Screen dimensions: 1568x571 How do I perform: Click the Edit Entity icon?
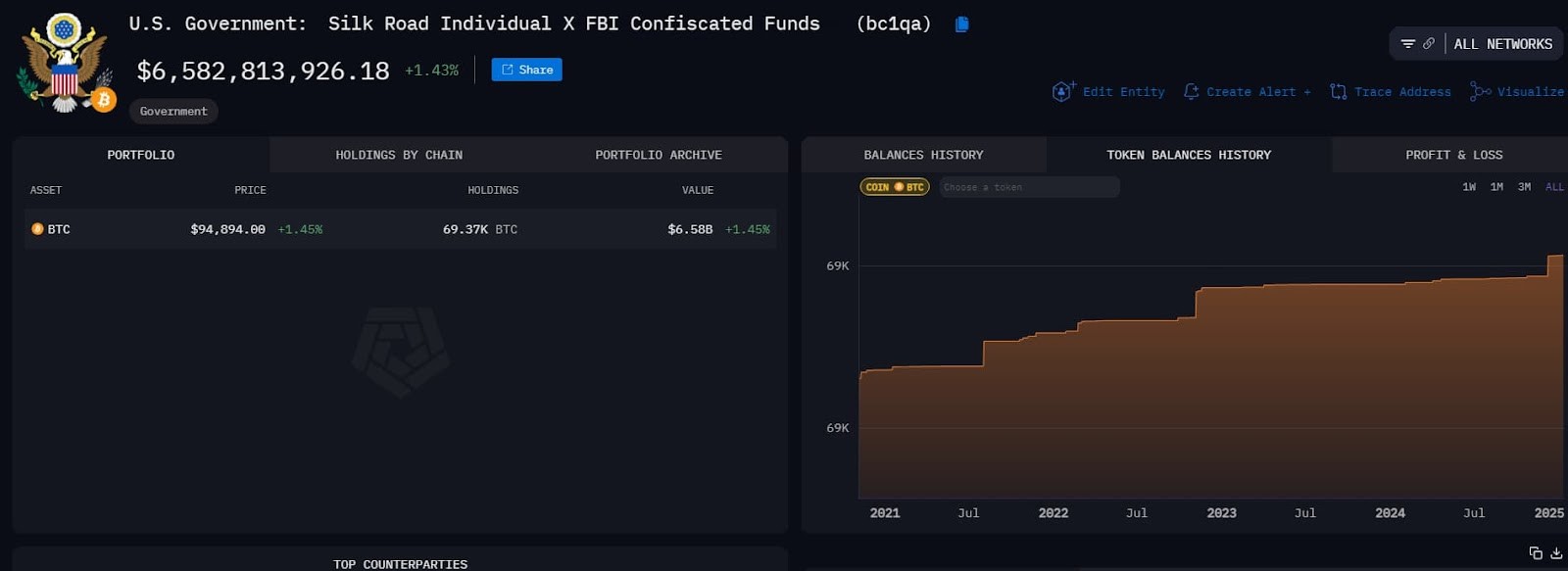[1062, 91]
